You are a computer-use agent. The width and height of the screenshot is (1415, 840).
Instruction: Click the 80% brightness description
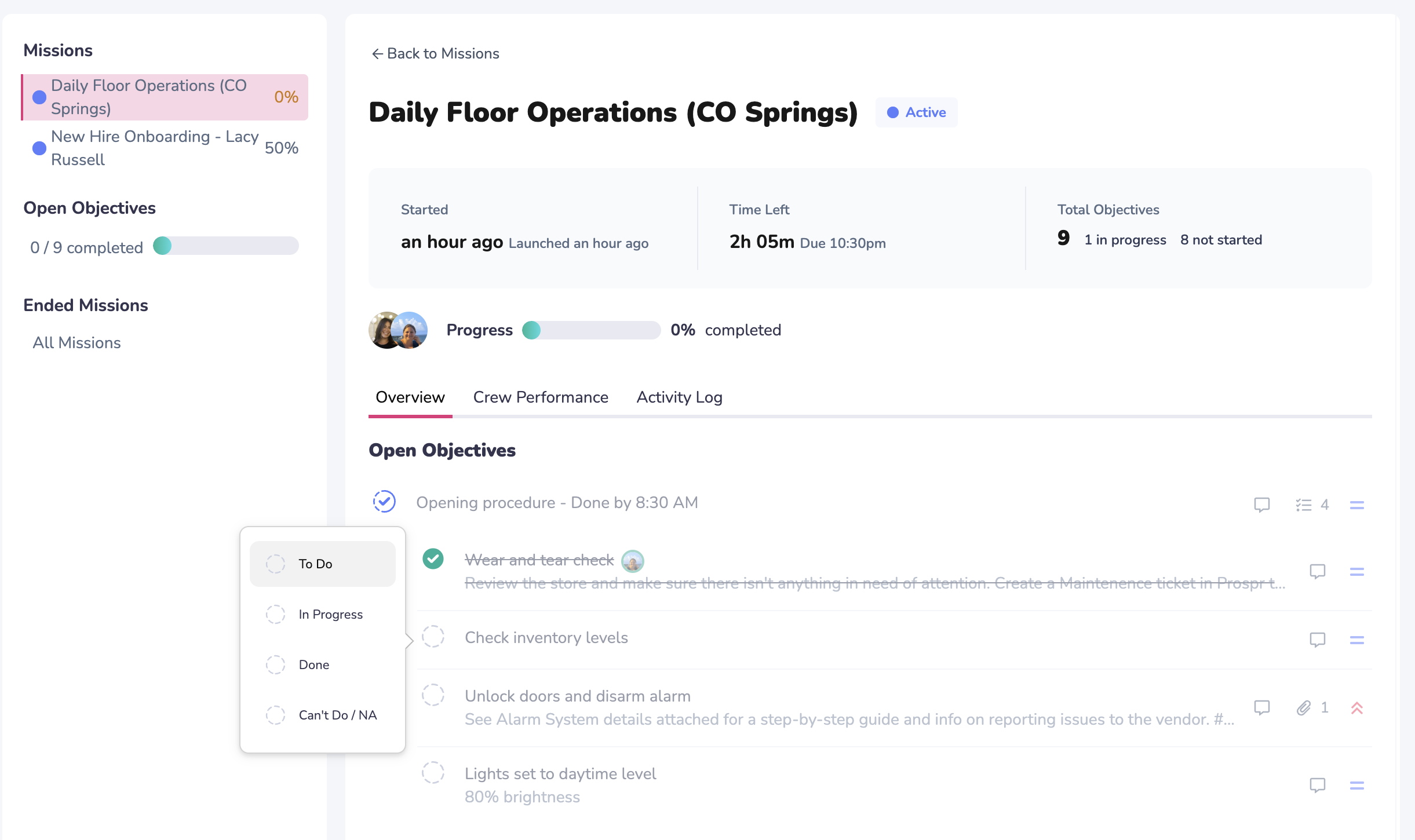click(522, 797)
